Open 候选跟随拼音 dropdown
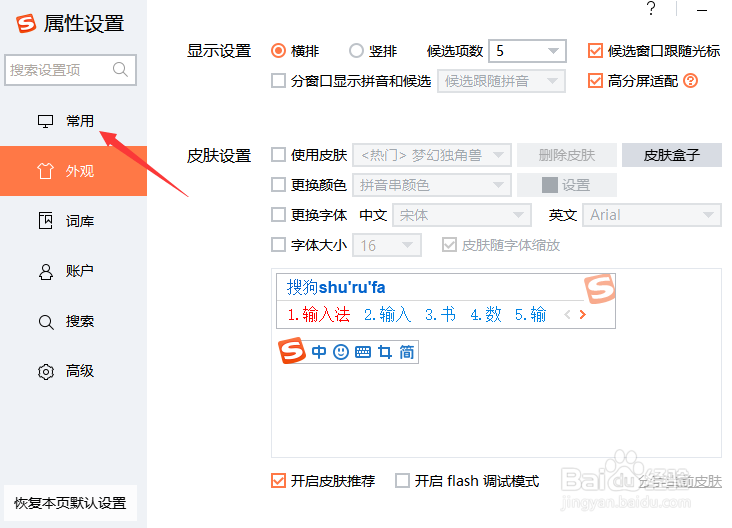This screenshot has height=528, width=732. point(501,81)
